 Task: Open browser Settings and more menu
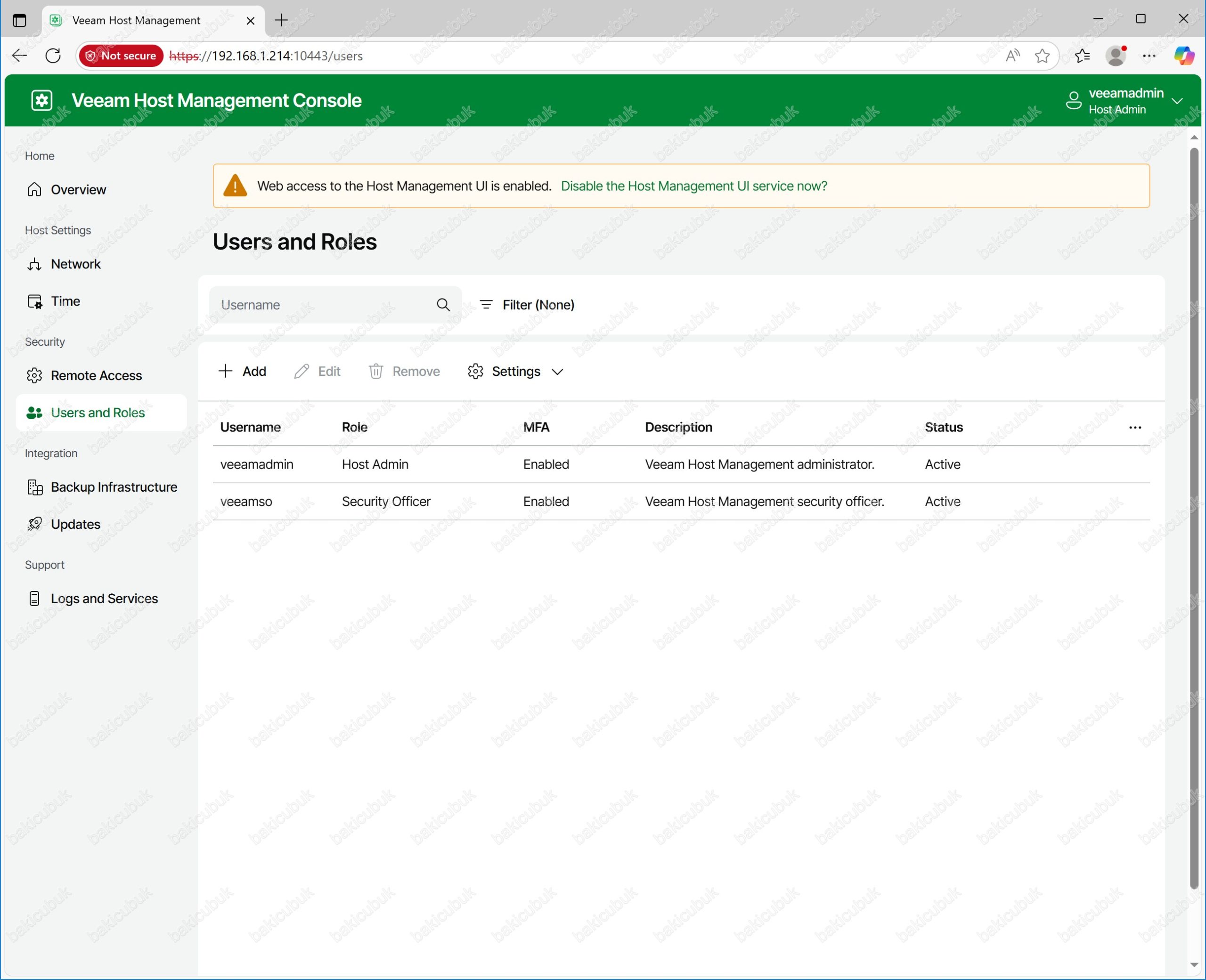click(1149, 55)
